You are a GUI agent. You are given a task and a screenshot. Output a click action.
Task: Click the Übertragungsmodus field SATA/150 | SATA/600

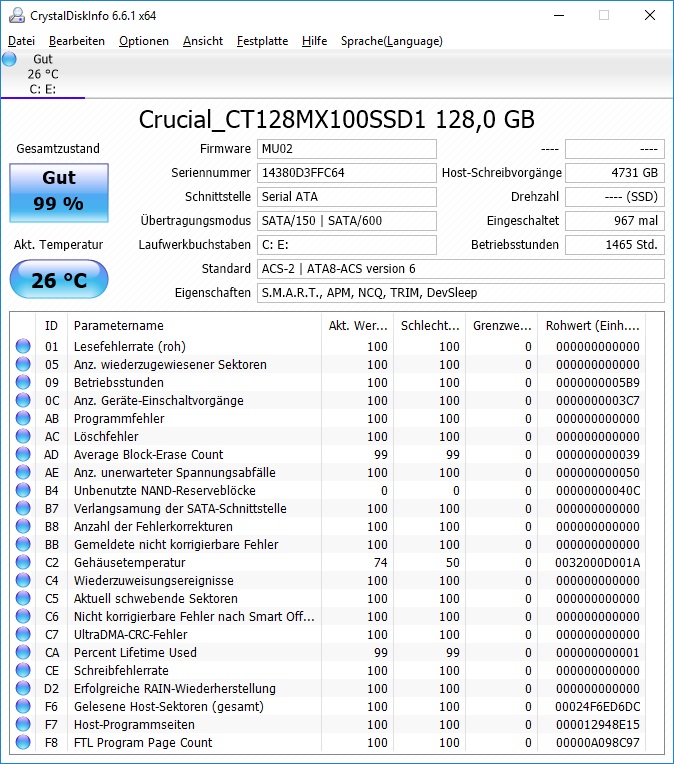pyautogui.click(x=347, y=220)
